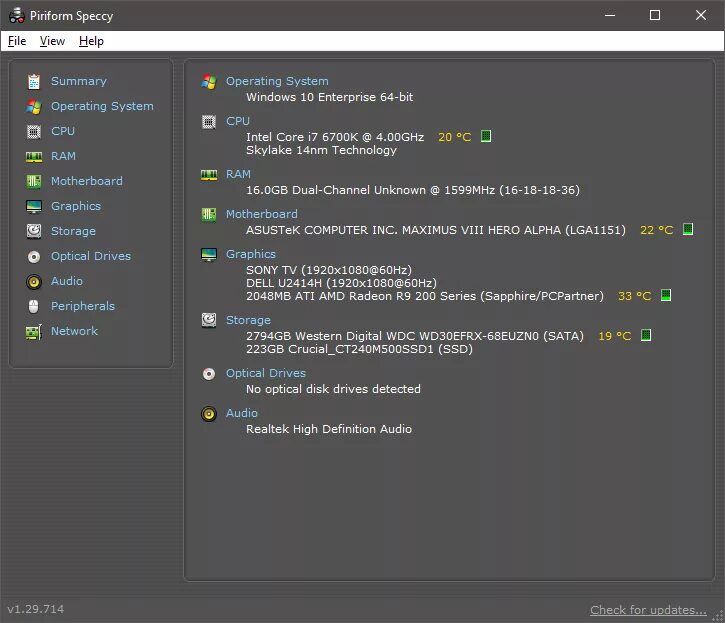Go to Peripherals section in the sidebar
The width and height of the screenshot is (725, 623).
point(83,306)
